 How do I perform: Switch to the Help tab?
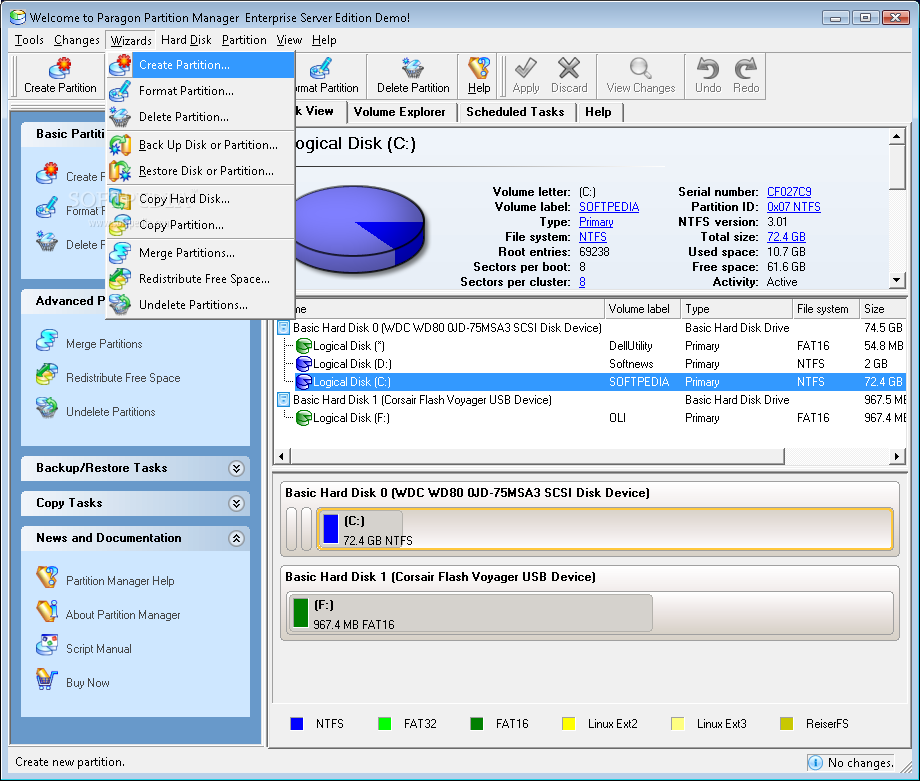click(598, 111)
